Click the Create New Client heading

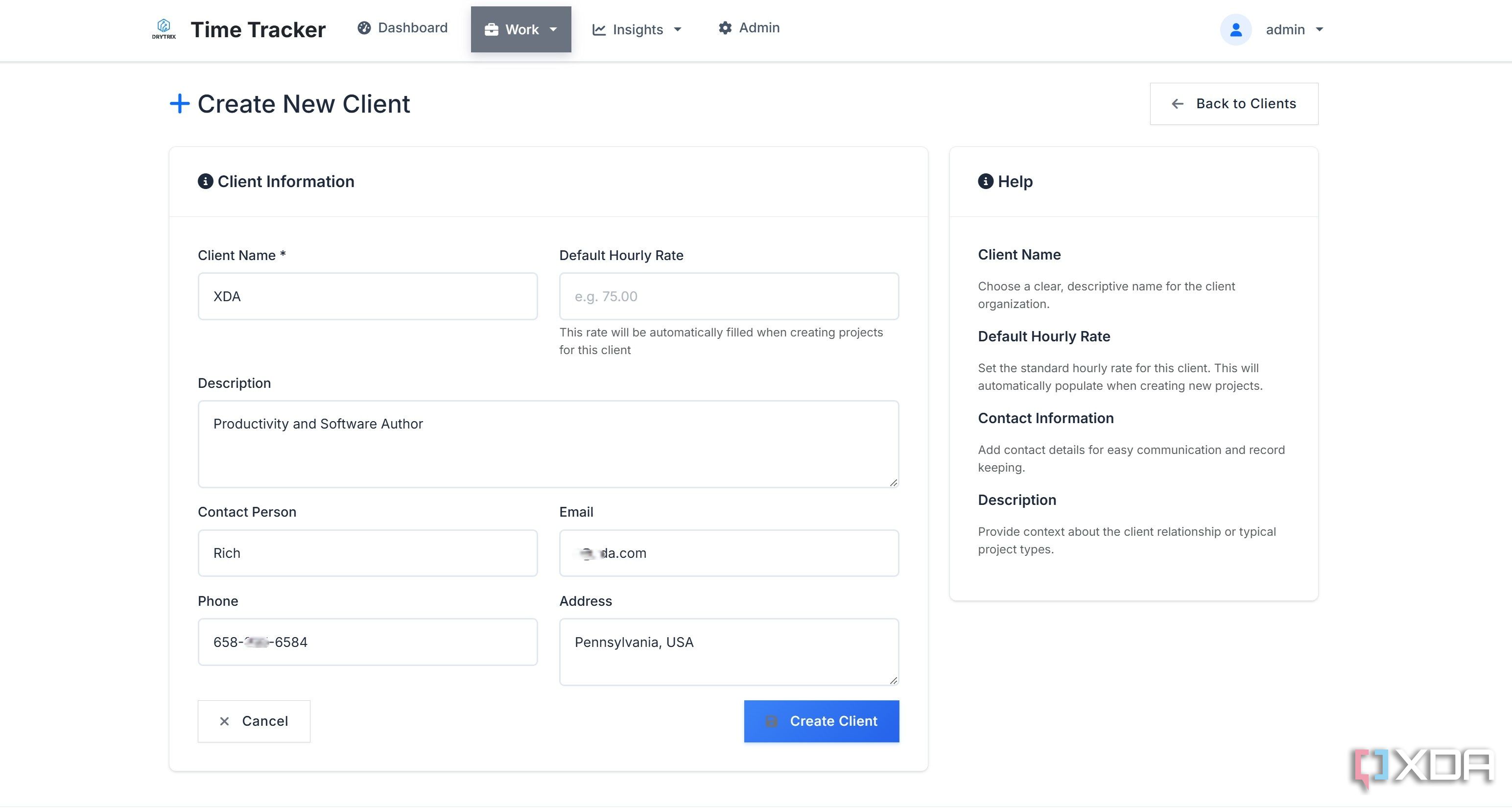point(304,104)
